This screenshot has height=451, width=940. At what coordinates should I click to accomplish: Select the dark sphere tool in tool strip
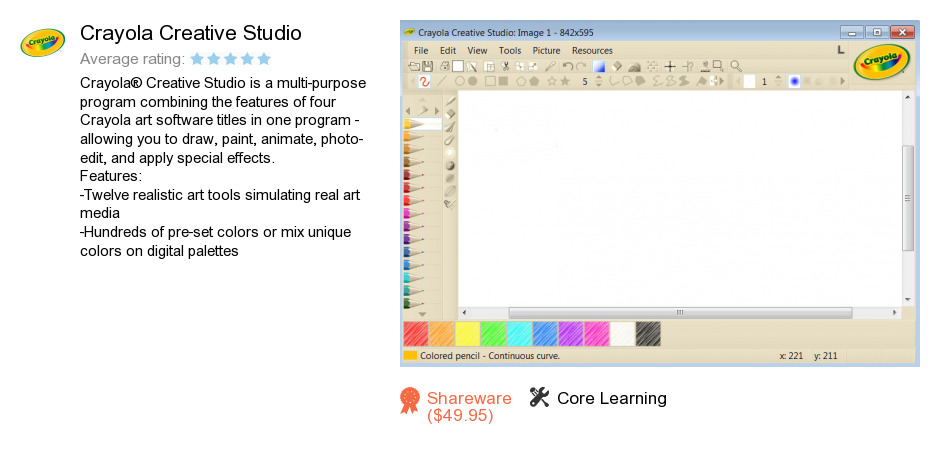tap(450, 166)
